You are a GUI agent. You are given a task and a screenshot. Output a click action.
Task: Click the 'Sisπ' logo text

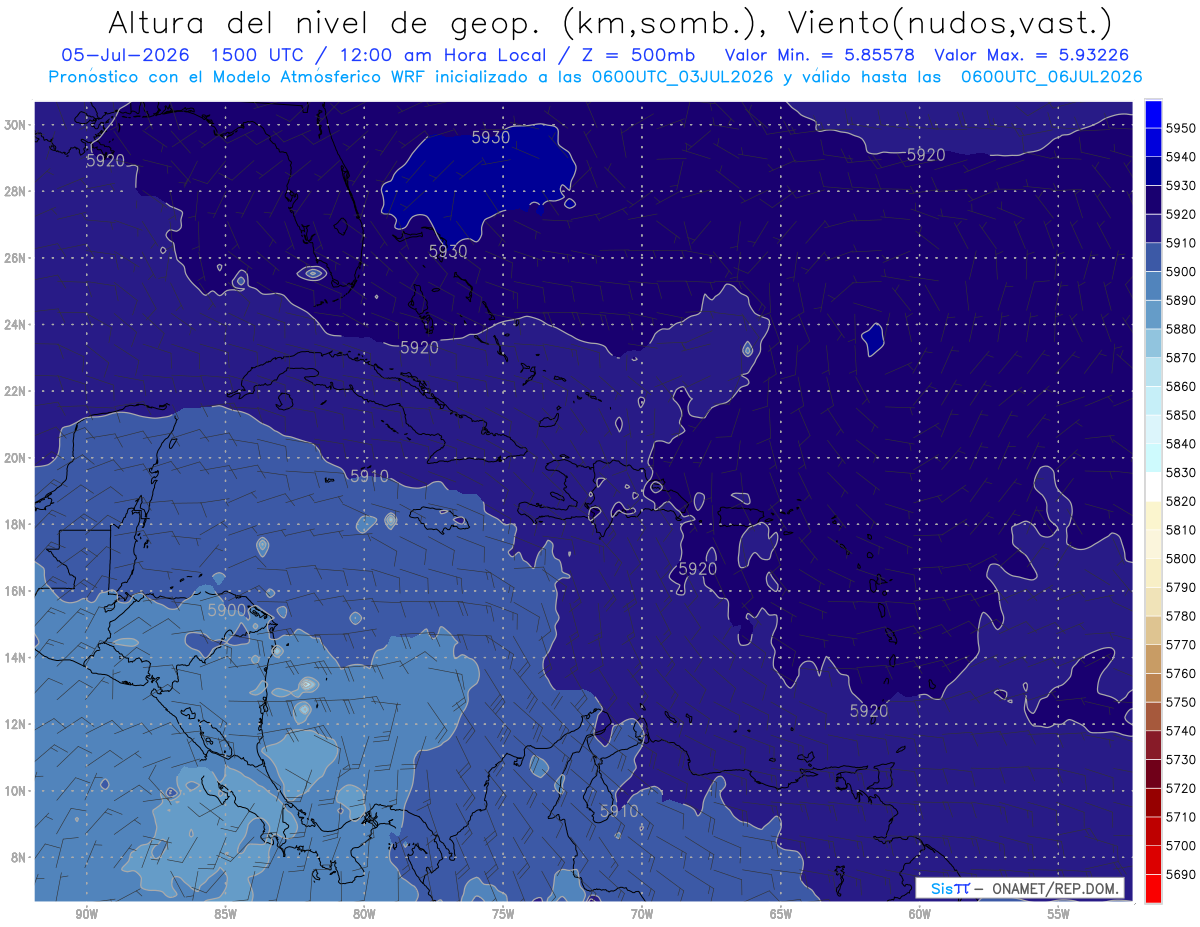pyautogui.click(x=950, y=889)
